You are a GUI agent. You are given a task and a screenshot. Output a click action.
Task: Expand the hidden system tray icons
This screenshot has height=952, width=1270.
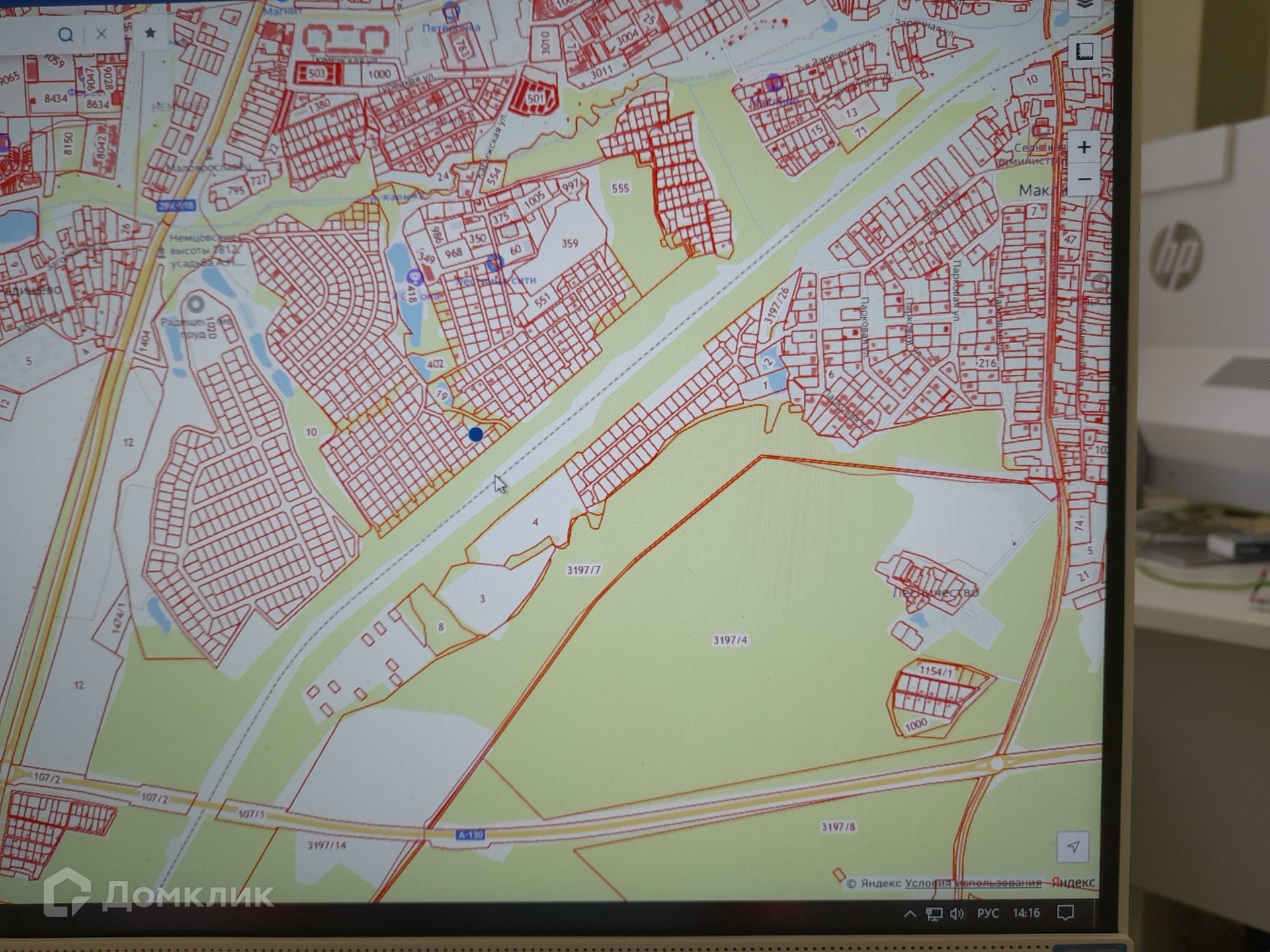(910, 914)
